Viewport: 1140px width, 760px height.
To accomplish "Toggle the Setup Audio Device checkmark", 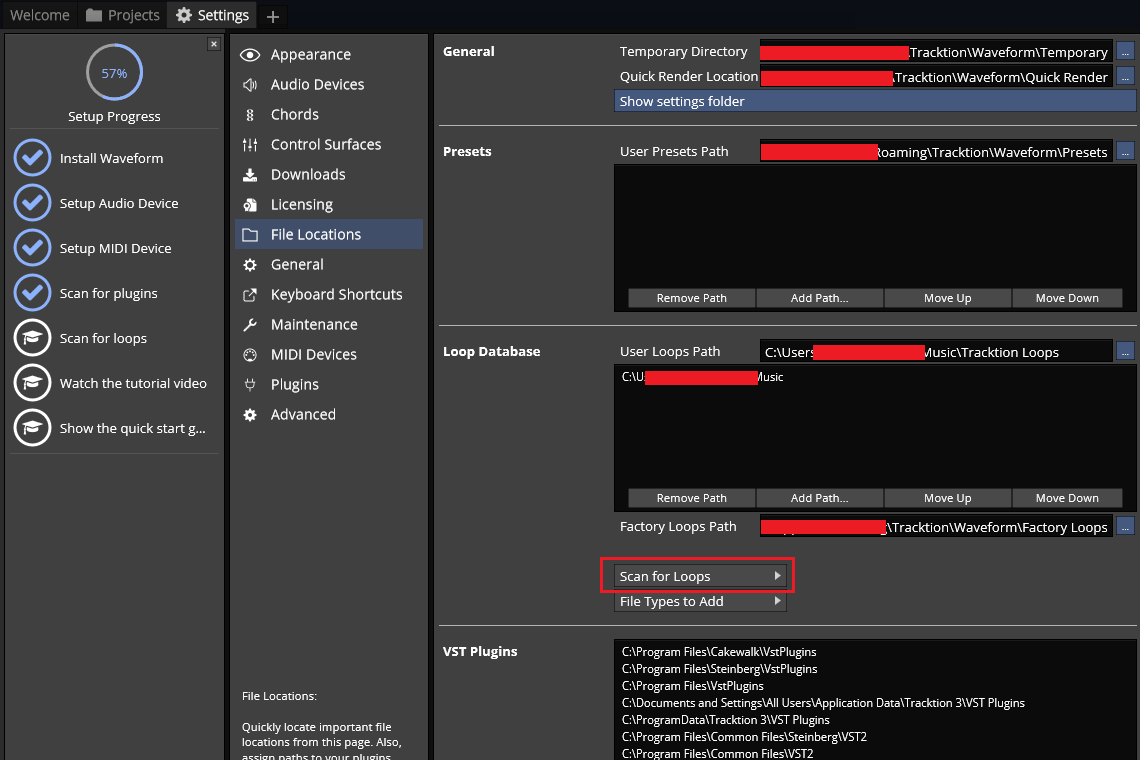I will coord(32,203).
